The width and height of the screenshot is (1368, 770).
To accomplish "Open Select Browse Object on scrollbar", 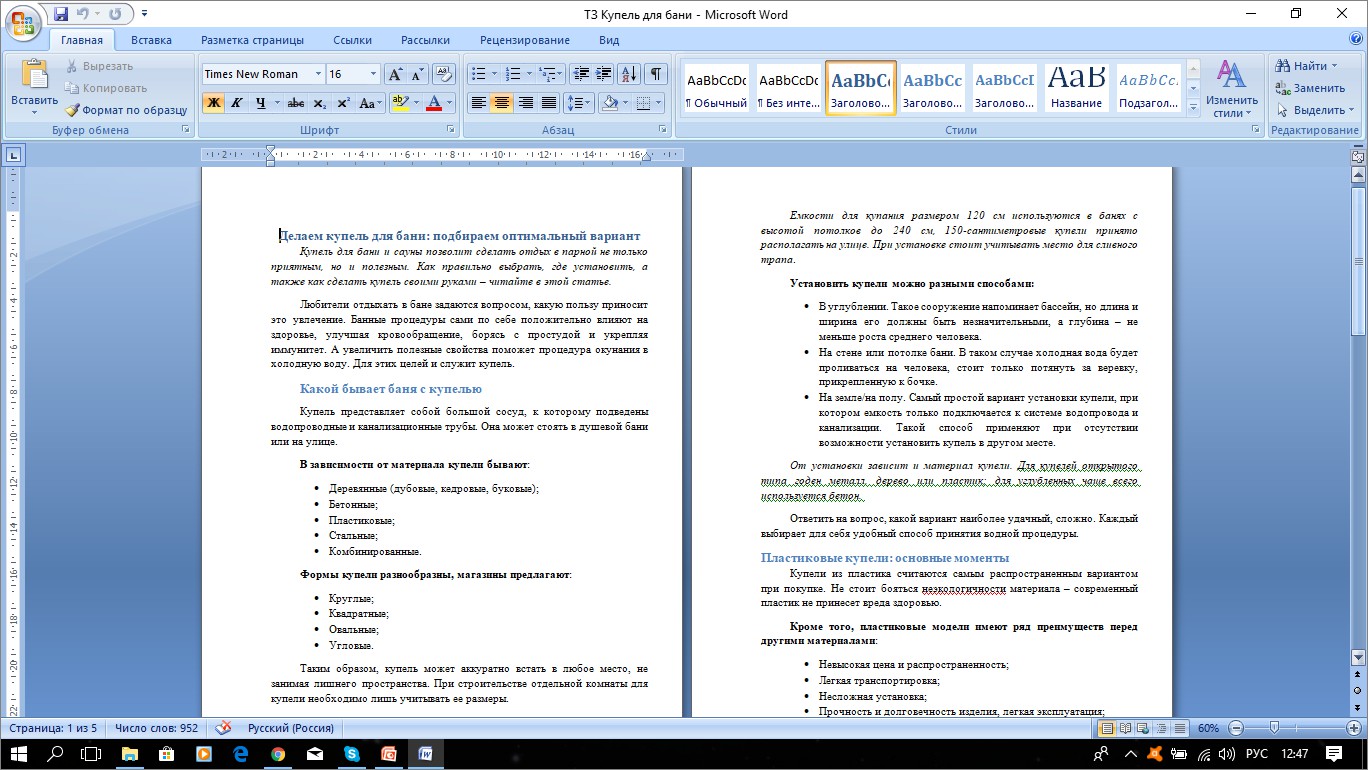I will tap(1358, 690).
